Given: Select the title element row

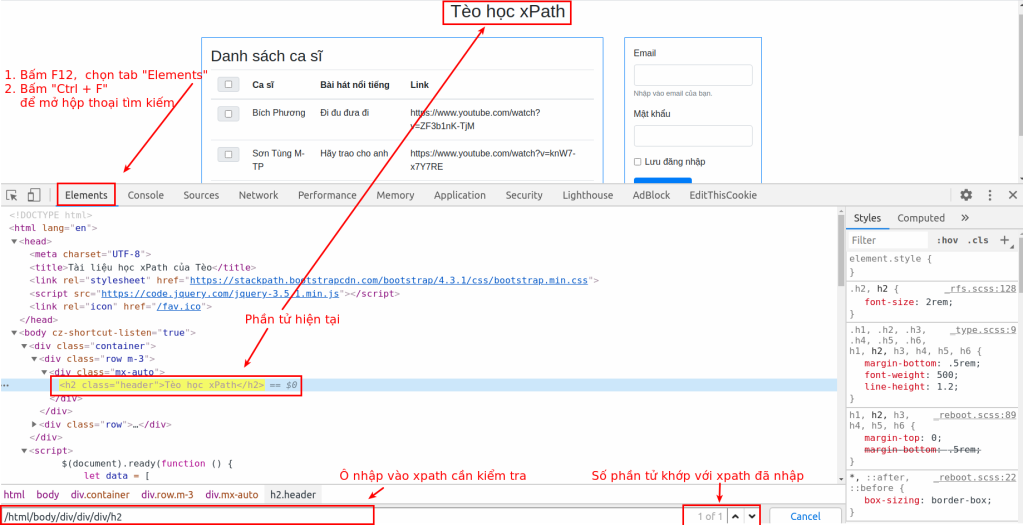Looking at the screenshot, I should (x=143, y=267).
